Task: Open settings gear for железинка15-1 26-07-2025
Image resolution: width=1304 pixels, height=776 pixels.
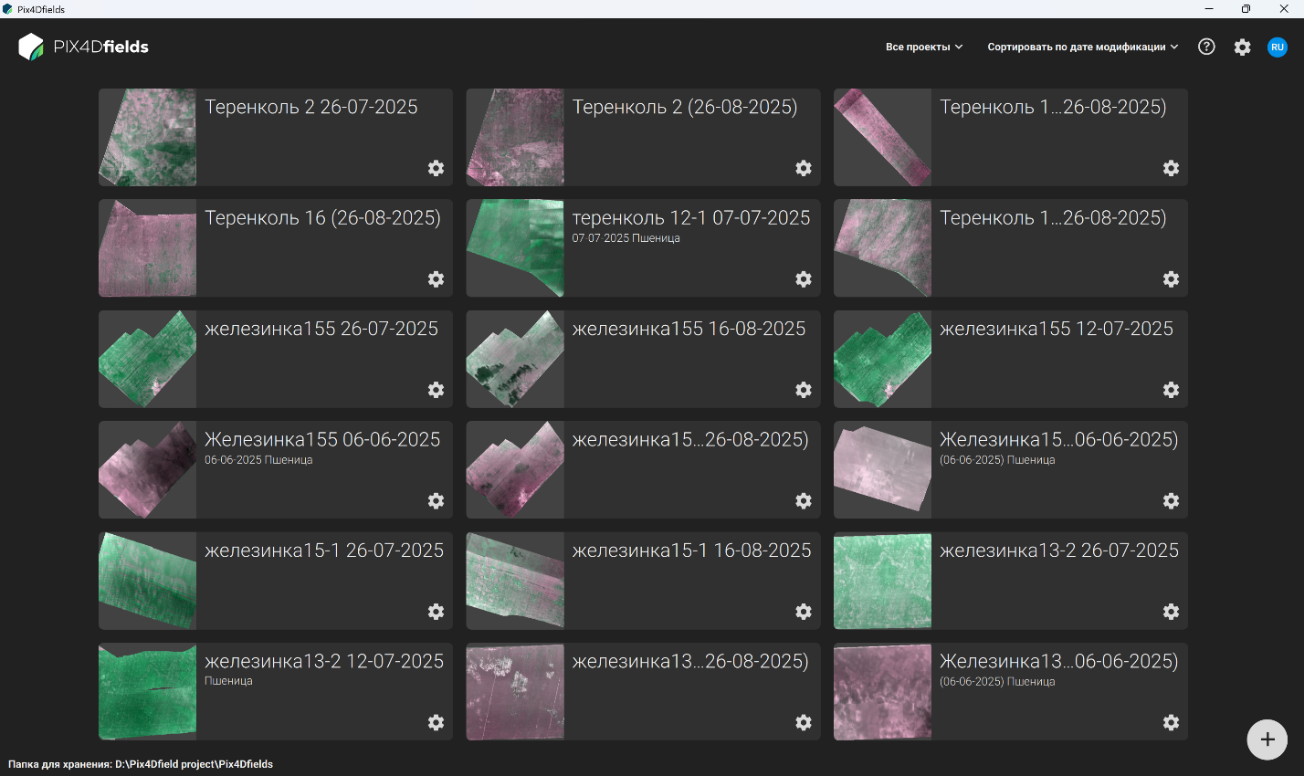Action: 436,611
